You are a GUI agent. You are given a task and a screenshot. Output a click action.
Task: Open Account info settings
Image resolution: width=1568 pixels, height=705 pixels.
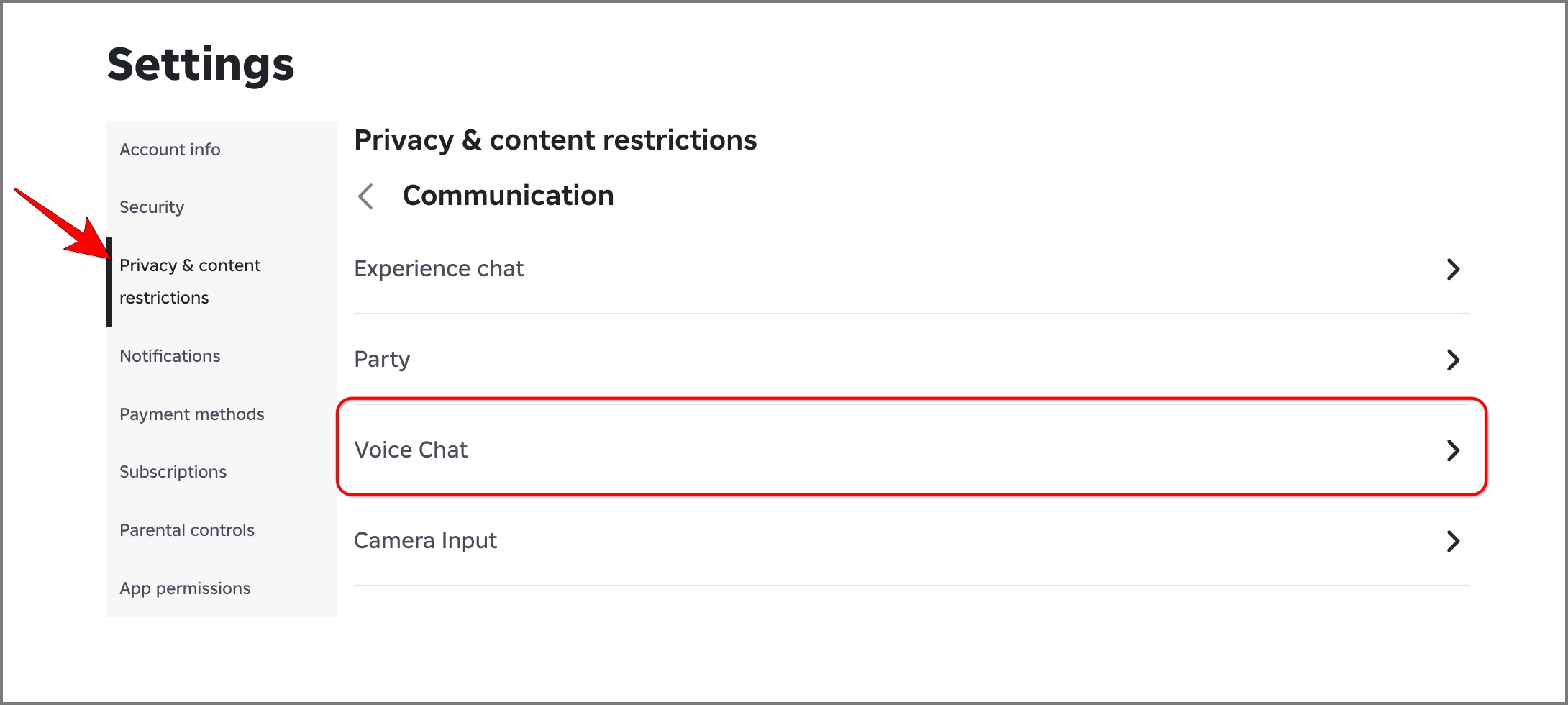click(170, 149)
